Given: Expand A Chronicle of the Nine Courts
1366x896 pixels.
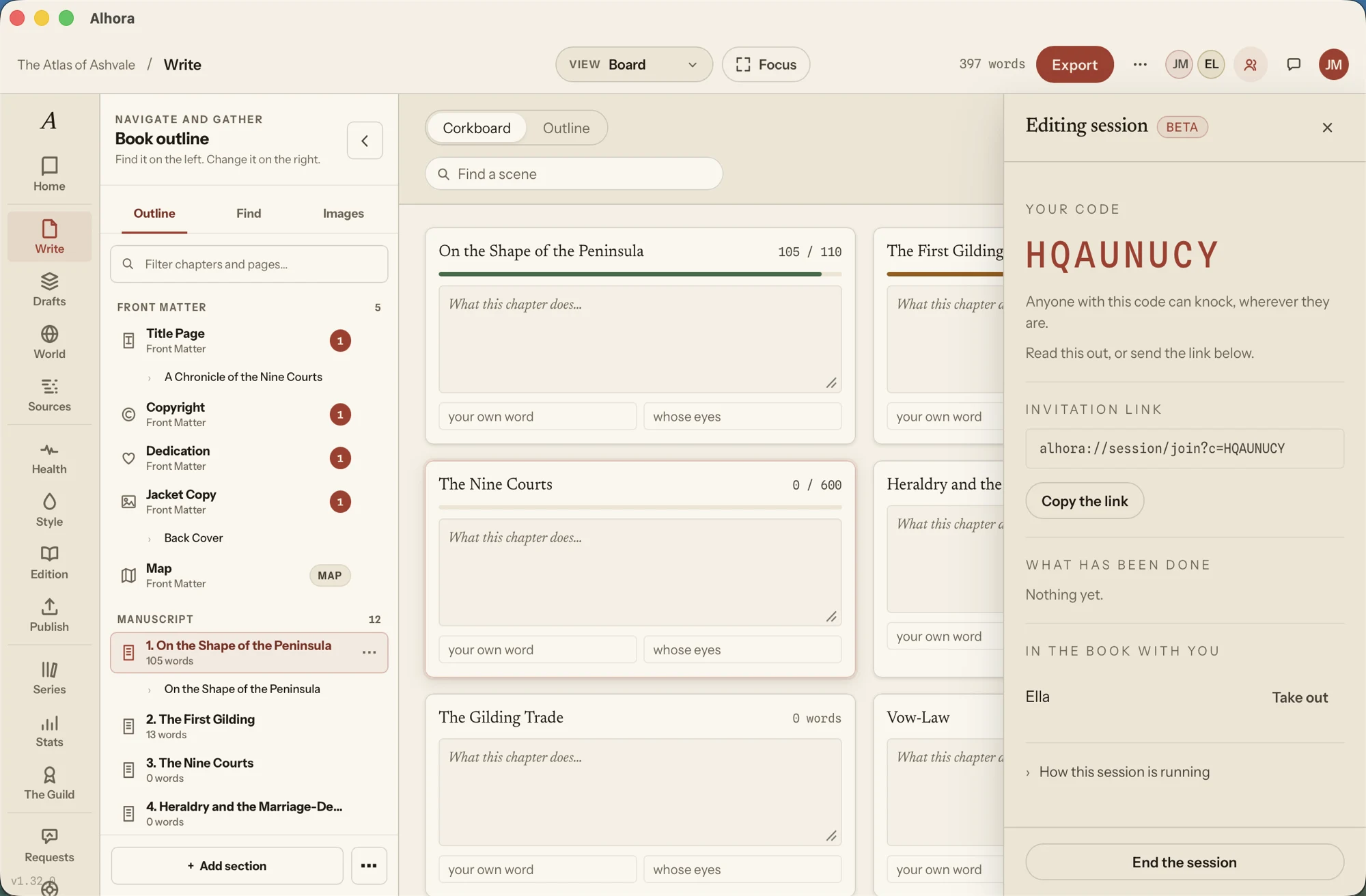Looking at the screenshot, I should (x=150, y=378).
